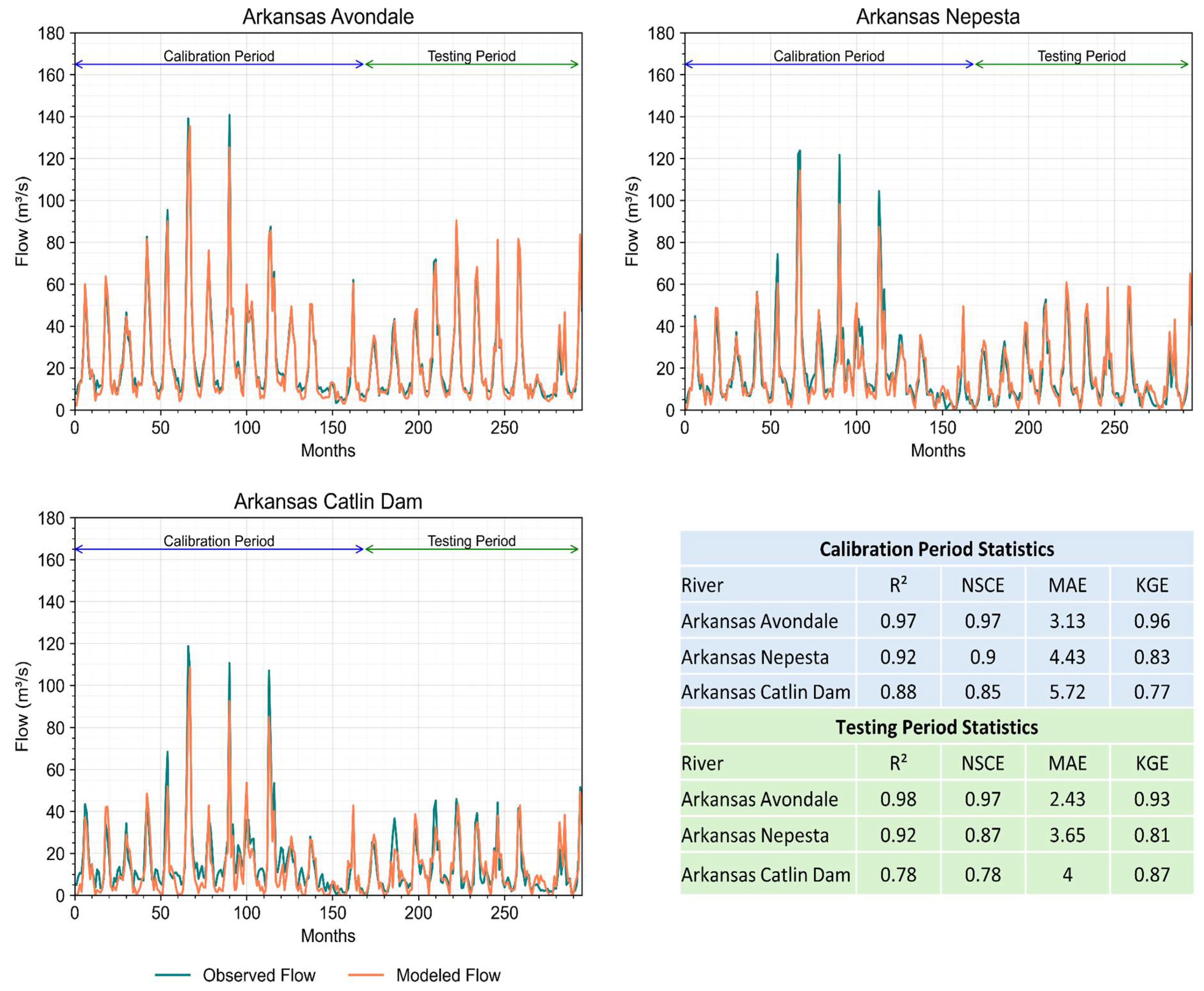This screenshot has height=991, width=1204.
Task: Click the Arkansas Nepesta chart title
Action: 937,17
